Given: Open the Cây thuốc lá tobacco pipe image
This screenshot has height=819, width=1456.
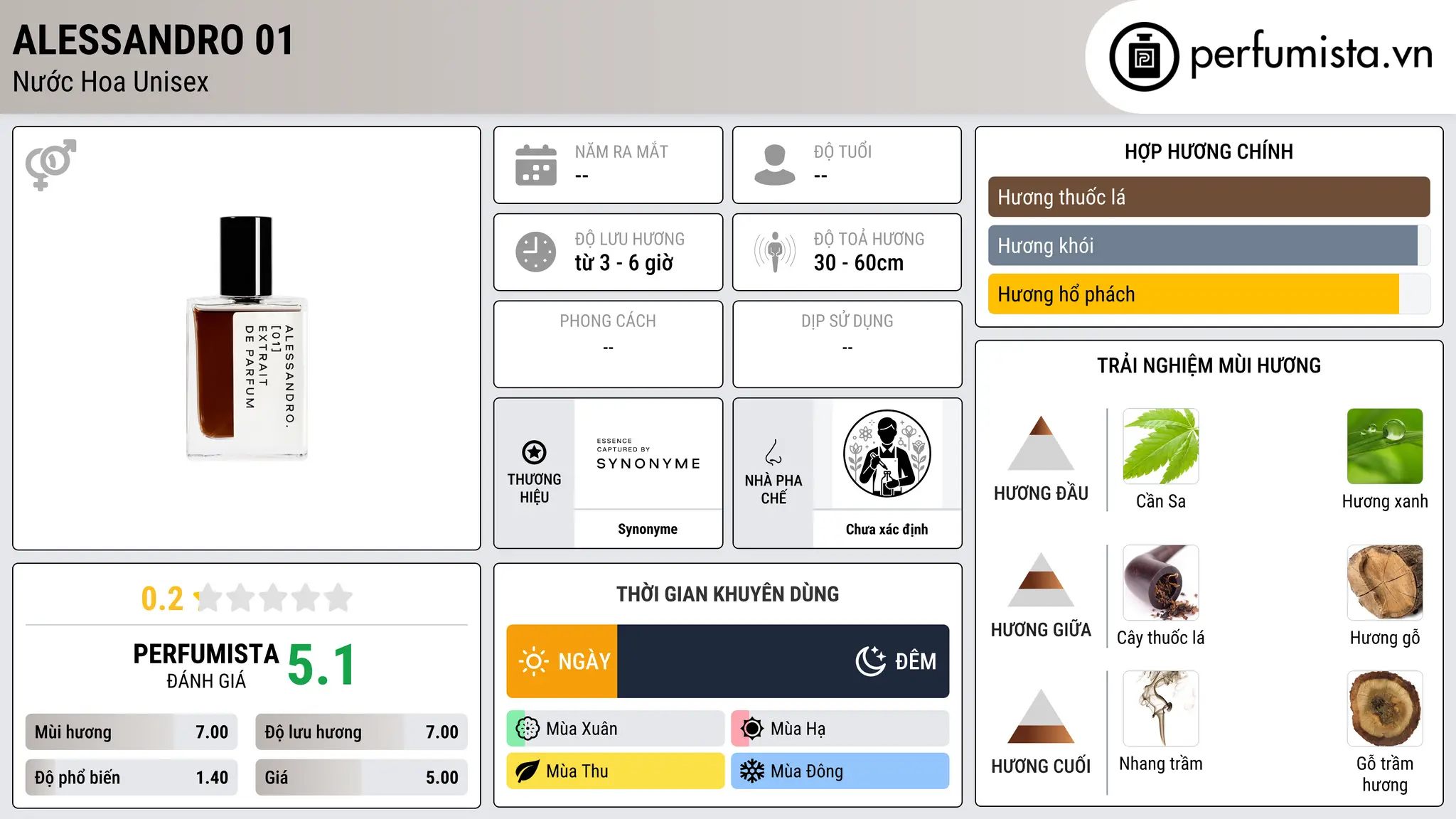Looking at the screenshot, I should [1161, 583].
